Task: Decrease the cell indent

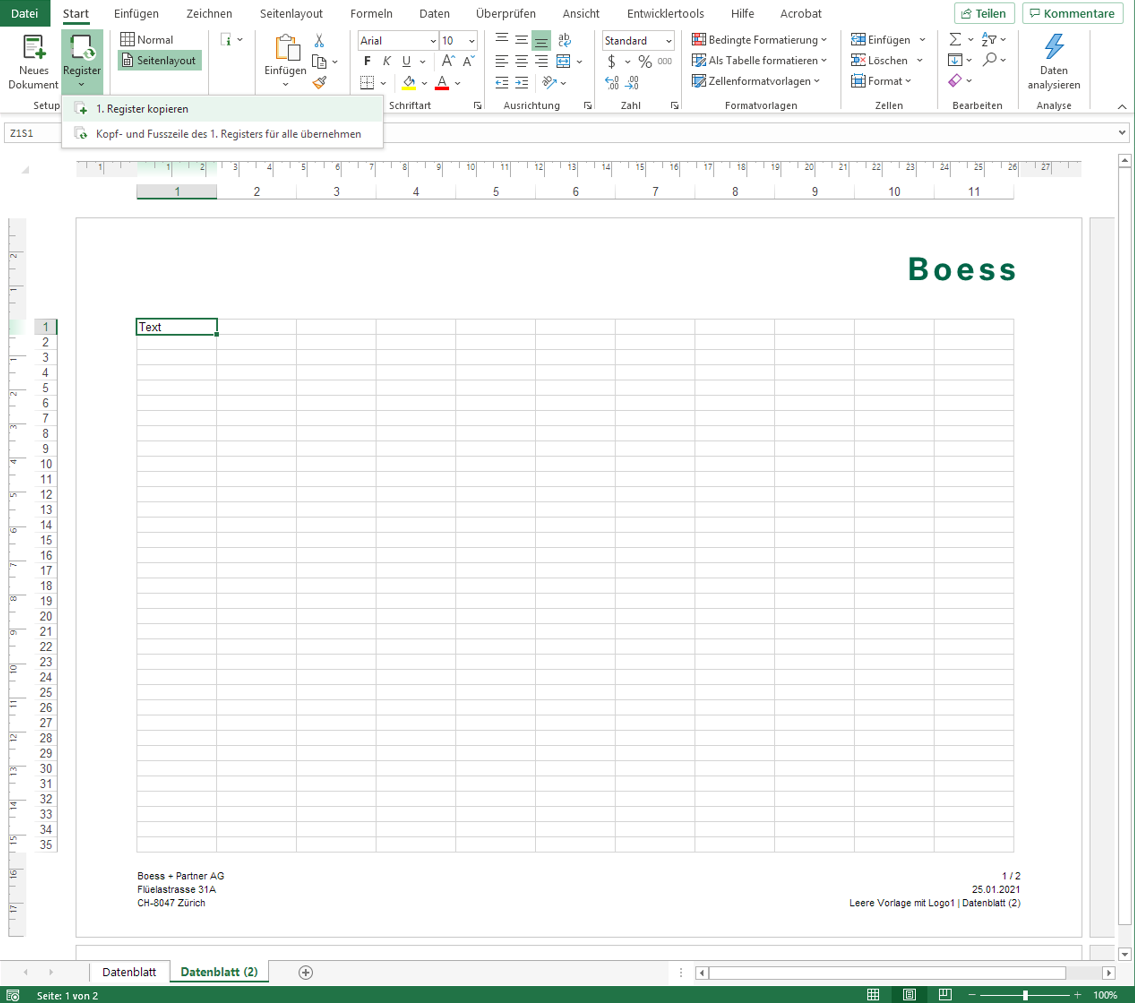Action: pyautogui.click(x=502, y=82)
